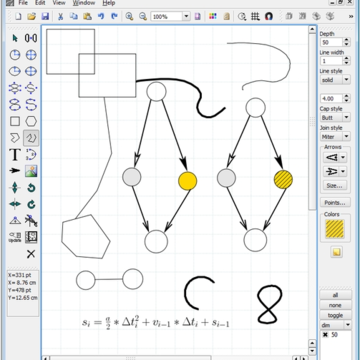Select the closed approximated spline tool
The width and height of the screenshot is (360, 360).
(x=15, y=88)
